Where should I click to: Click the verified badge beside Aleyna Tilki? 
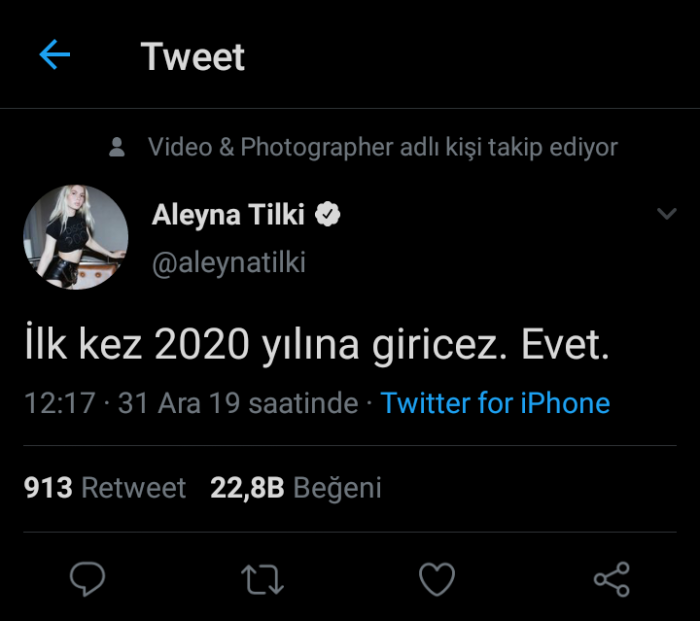(x=328, y=214)
